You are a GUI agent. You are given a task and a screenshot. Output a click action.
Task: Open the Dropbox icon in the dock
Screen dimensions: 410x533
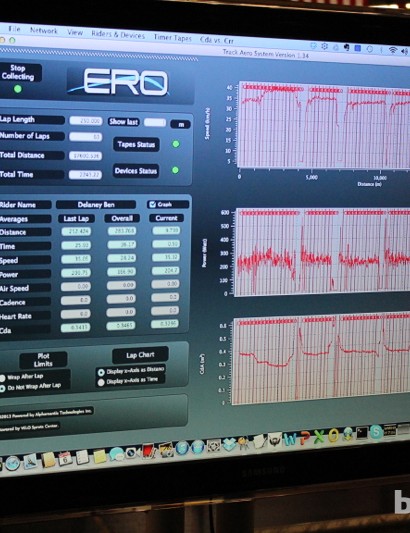coord(228,444)
